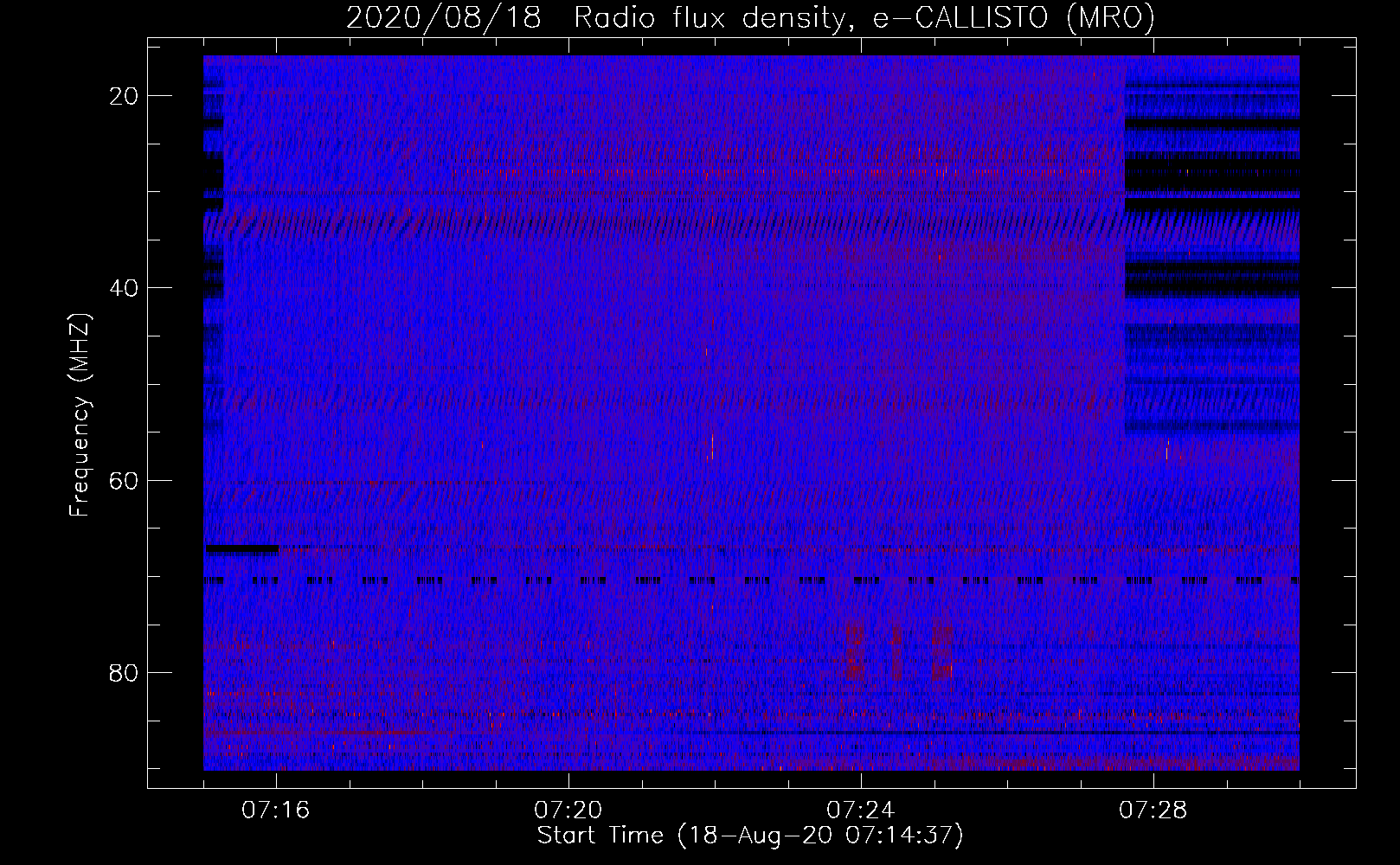Click the 07:20 time tick label
The image size is (1400, 865).
(568, 811)
